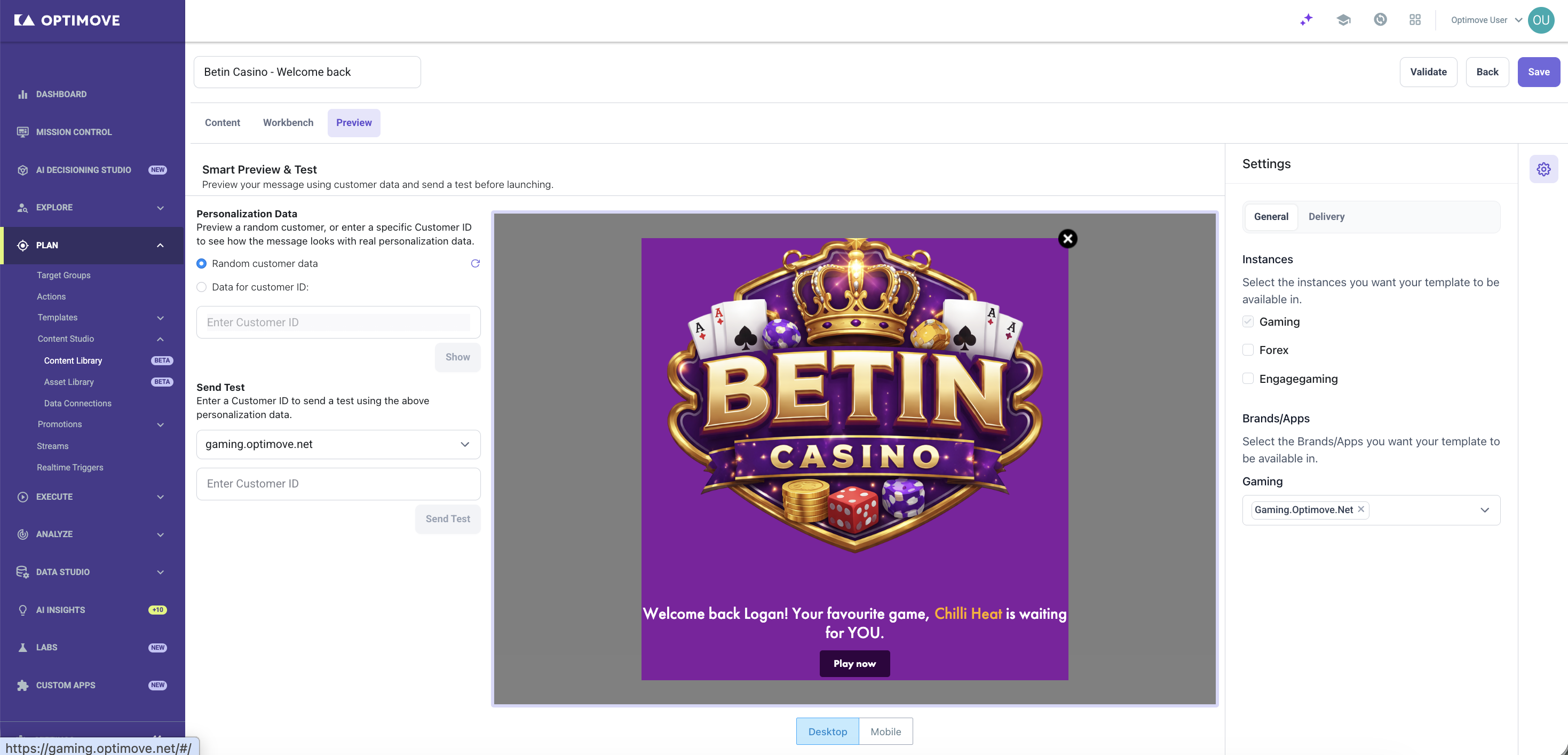Viewport: 1568px width, 755px height.
Task: Click the Labs flask icon
Action: click(22, 647)
